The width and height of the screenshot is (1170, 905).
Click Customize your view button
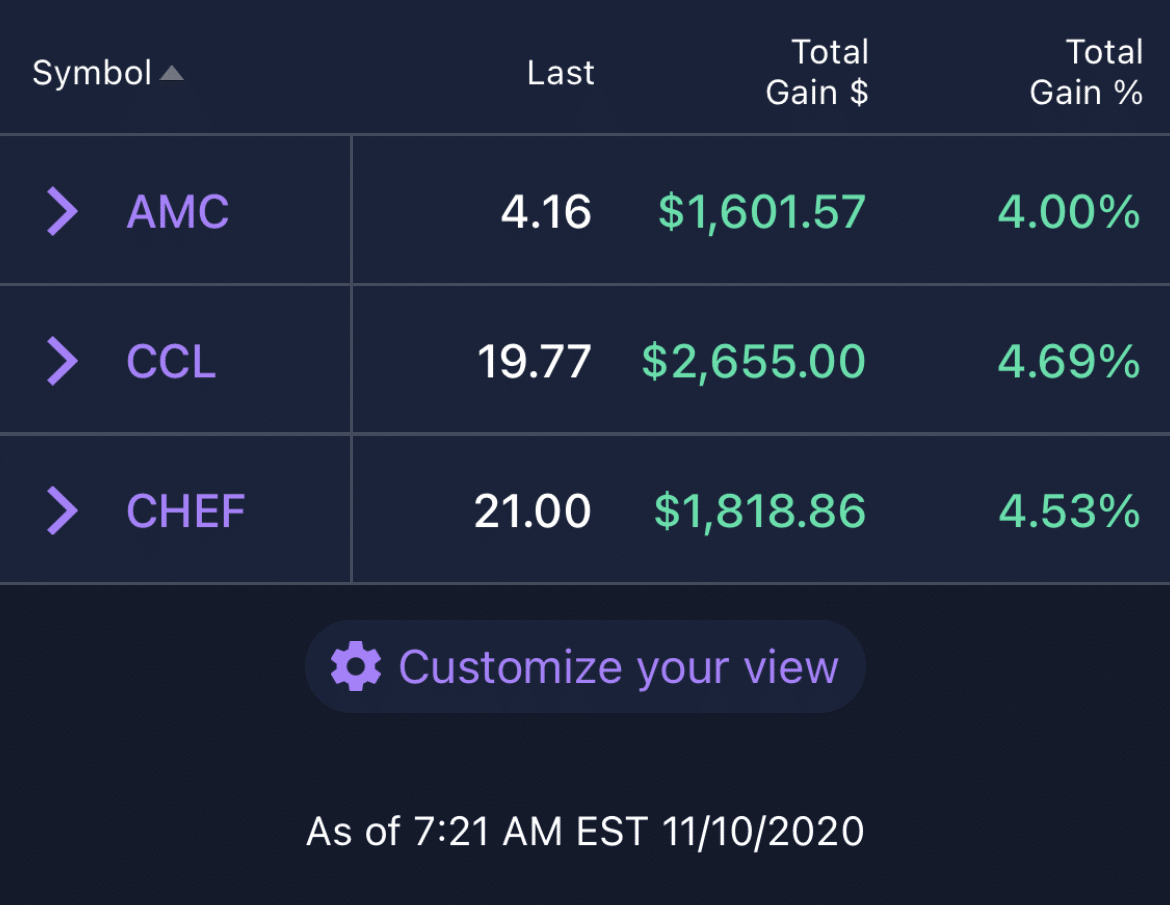[x=585, y=666]
